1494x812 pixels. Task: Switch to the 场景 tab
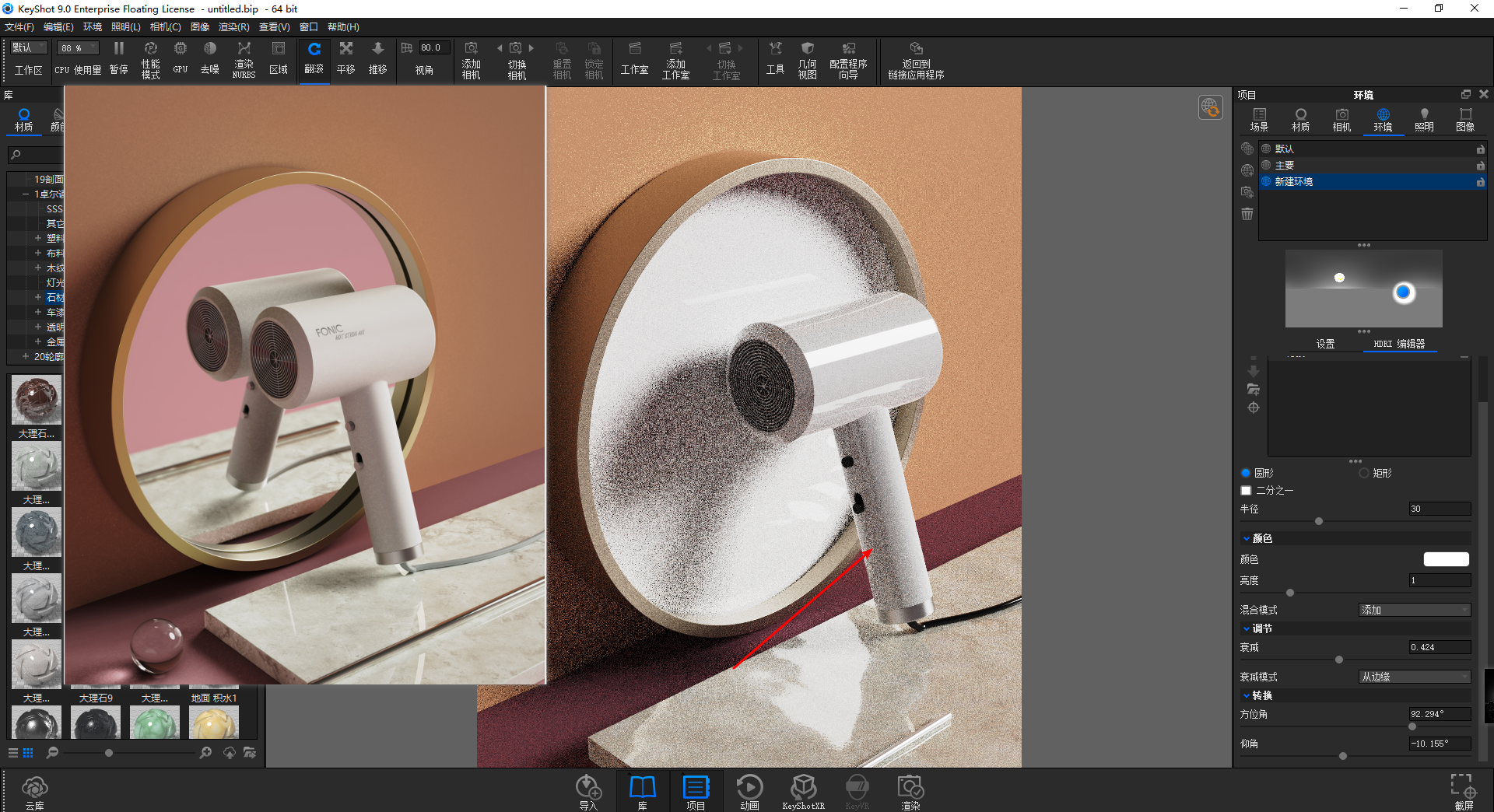pos(1259,121)
